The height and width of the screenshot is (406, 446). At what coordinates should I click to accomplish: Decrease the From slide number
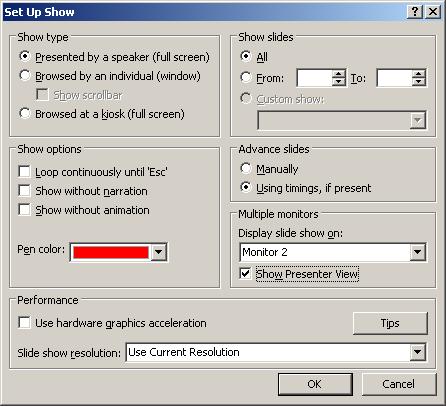point(339,82)
